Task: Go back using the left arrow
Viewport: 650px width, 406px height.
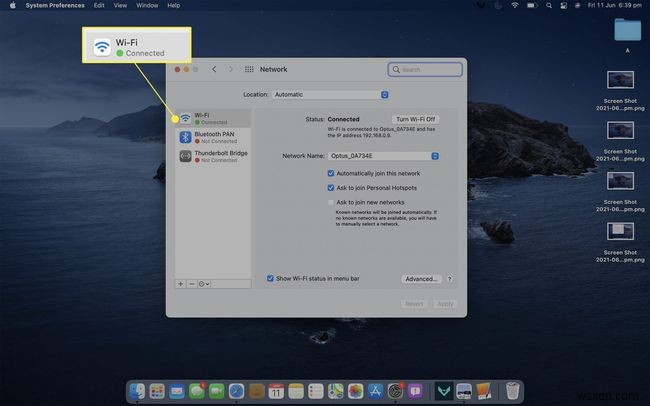Action: click(214, 70)
